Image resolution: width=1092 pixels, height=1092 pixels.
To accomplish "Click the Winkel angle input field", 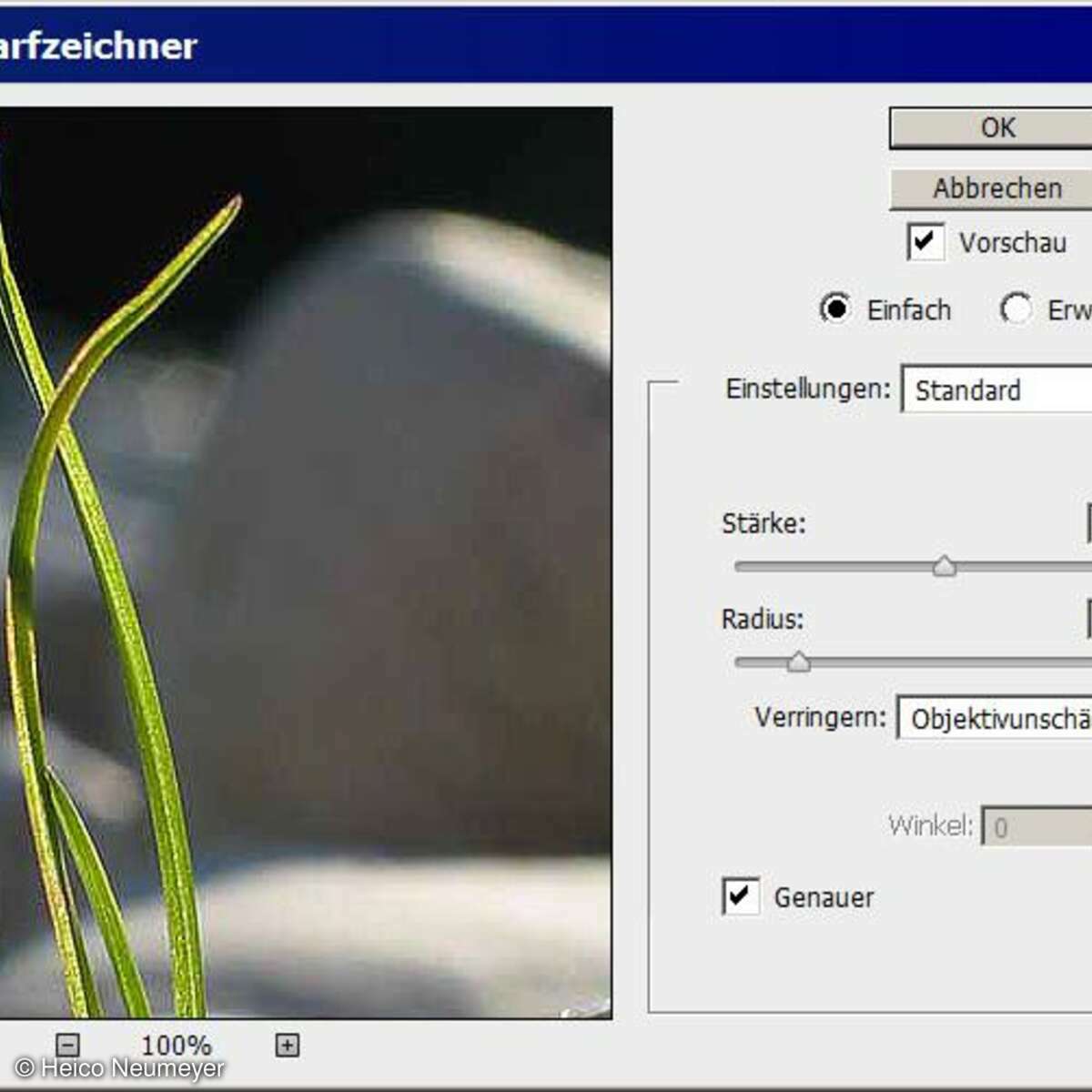I will pyautogui.click(x=1037, y=827).
